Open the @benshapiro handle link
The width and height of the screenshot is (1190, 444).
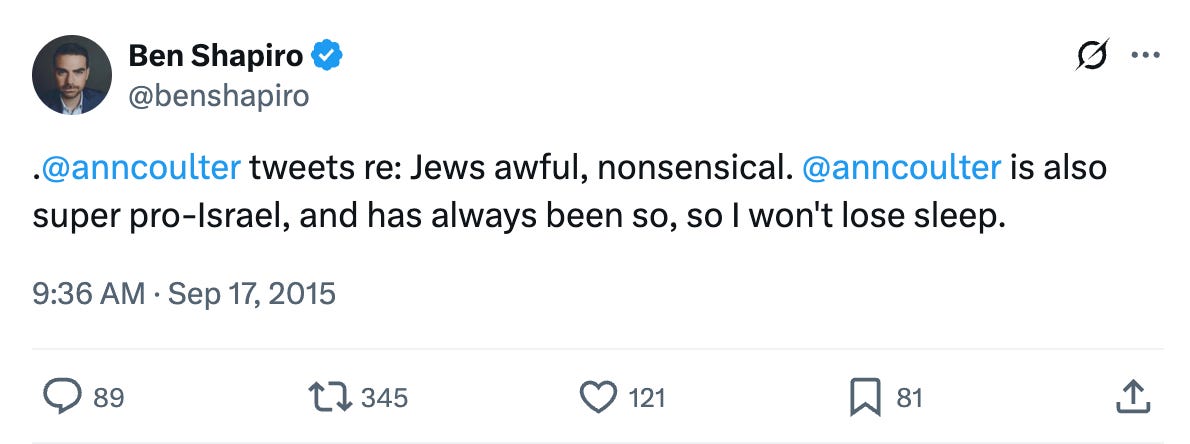tap(219, 96)
